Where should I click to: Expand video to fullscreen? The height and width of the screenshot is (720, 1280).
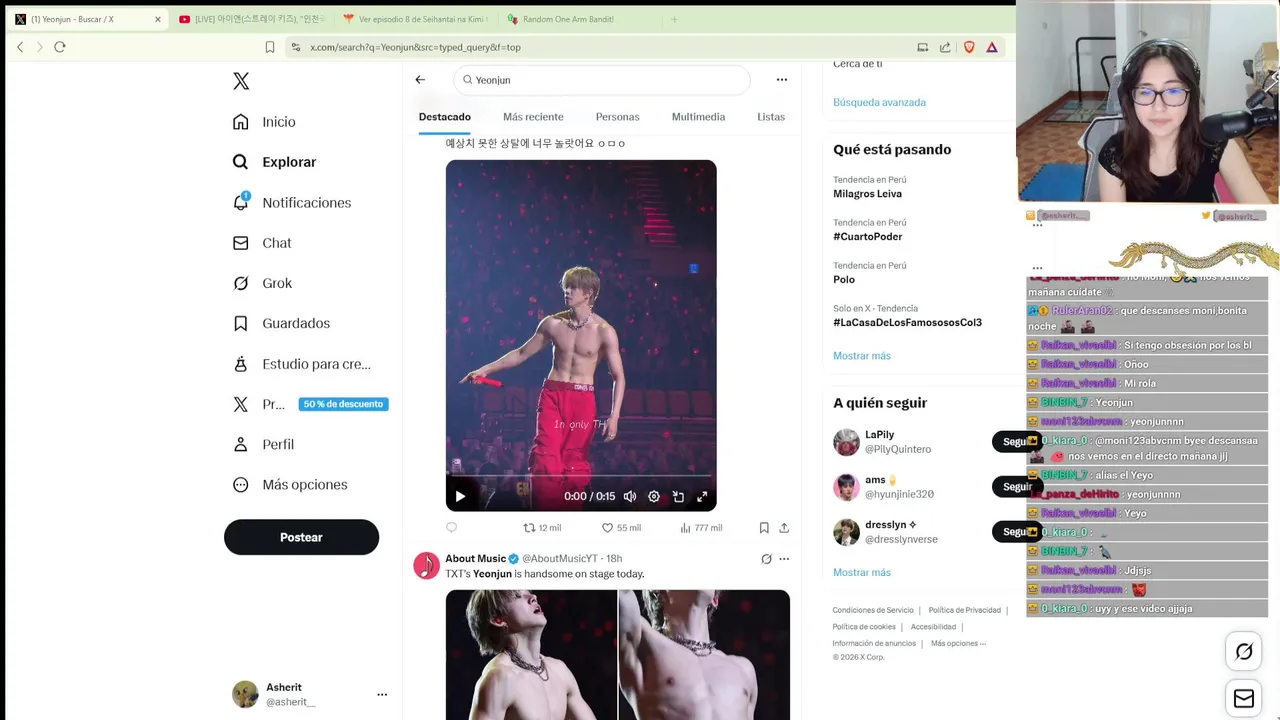(x=702, y=496)
